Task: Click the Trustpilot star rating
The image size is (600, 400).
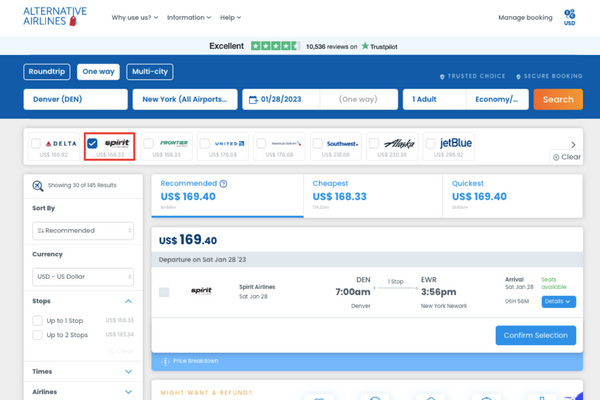Action: point(275,46)
